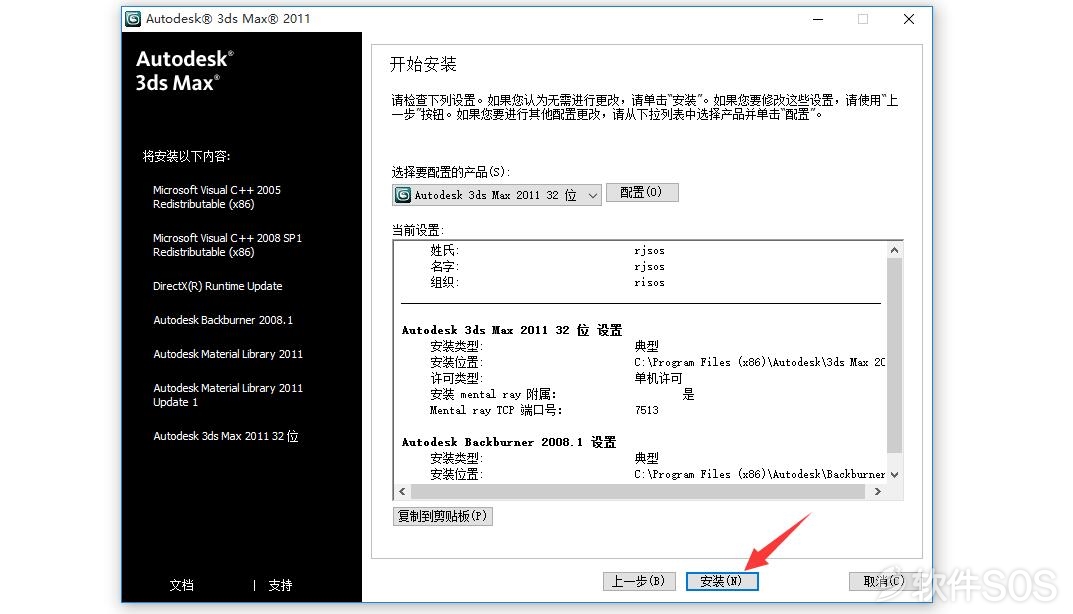
Task: Select 'Autodesk Material Library 2011 Update 1' entry
Action: click(228, 395)
